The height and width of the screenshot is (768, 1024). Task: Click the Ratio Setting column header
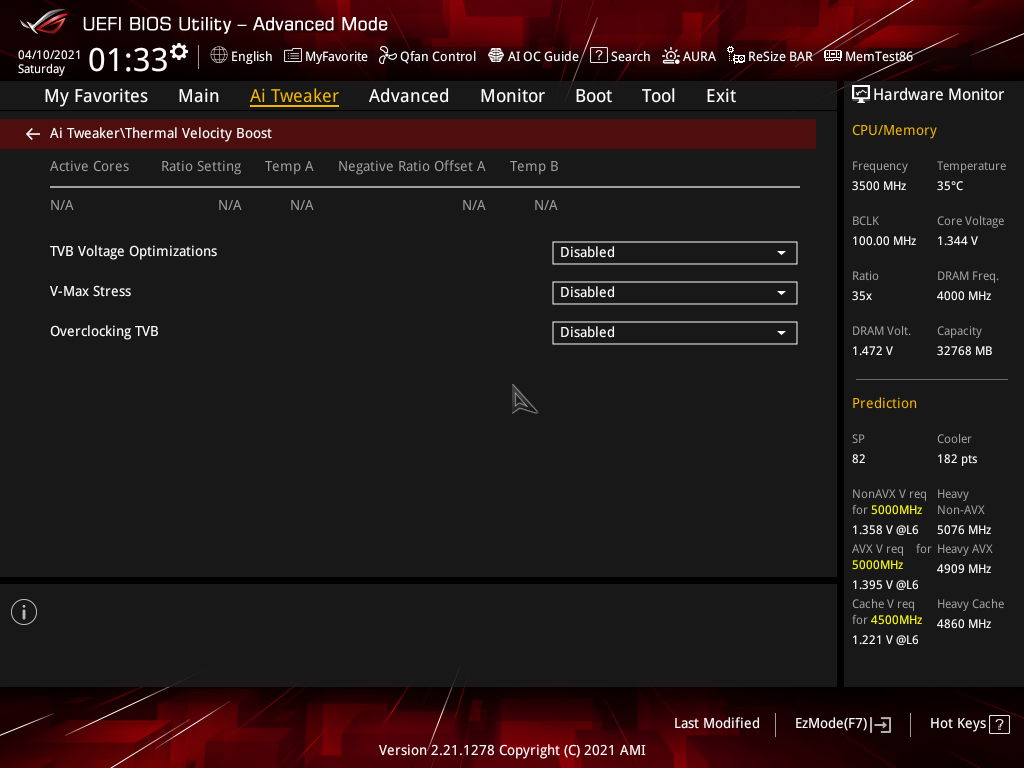coord(201,167)
